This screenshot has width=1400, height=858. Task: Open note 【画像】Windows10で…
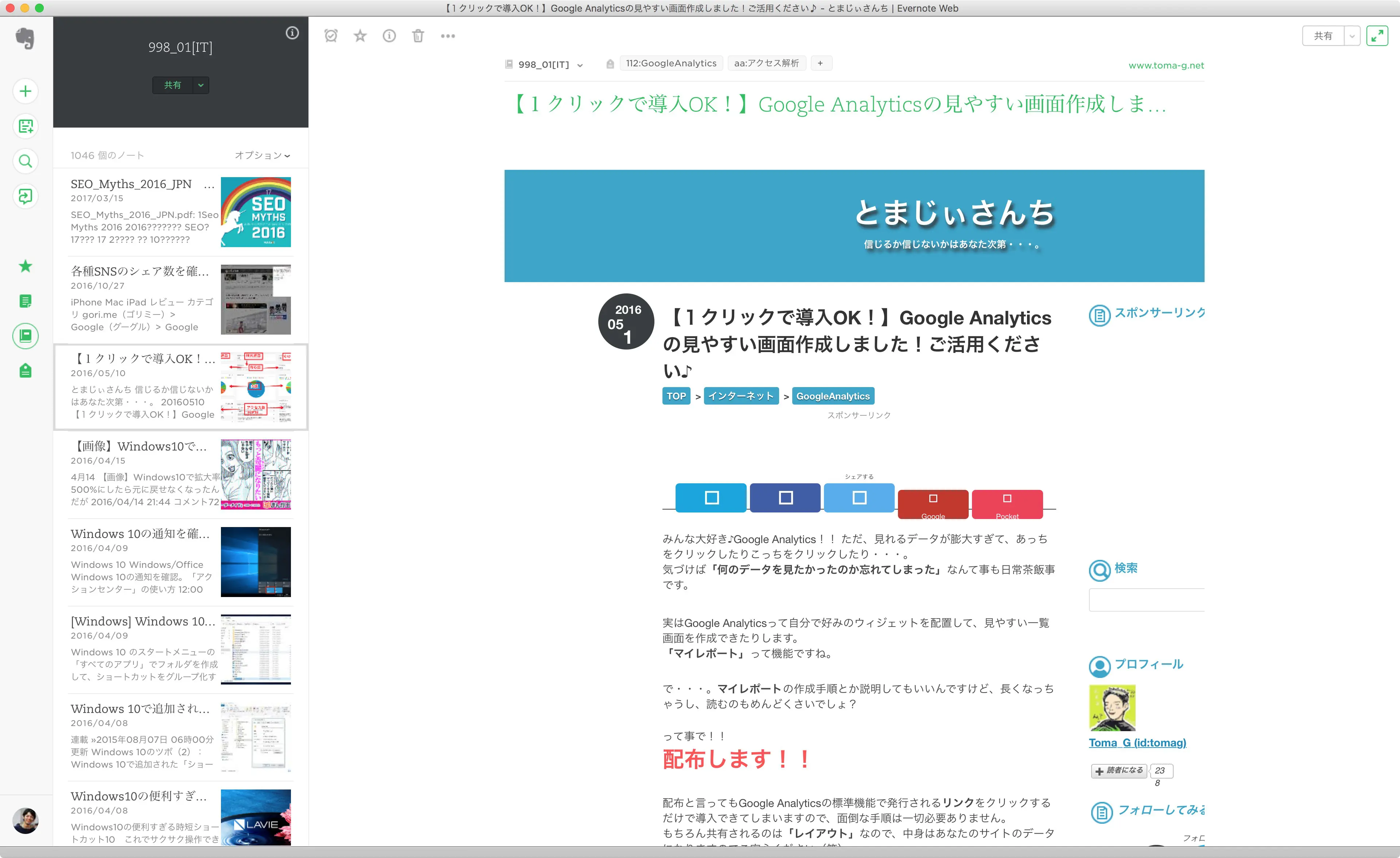[181, 475]
